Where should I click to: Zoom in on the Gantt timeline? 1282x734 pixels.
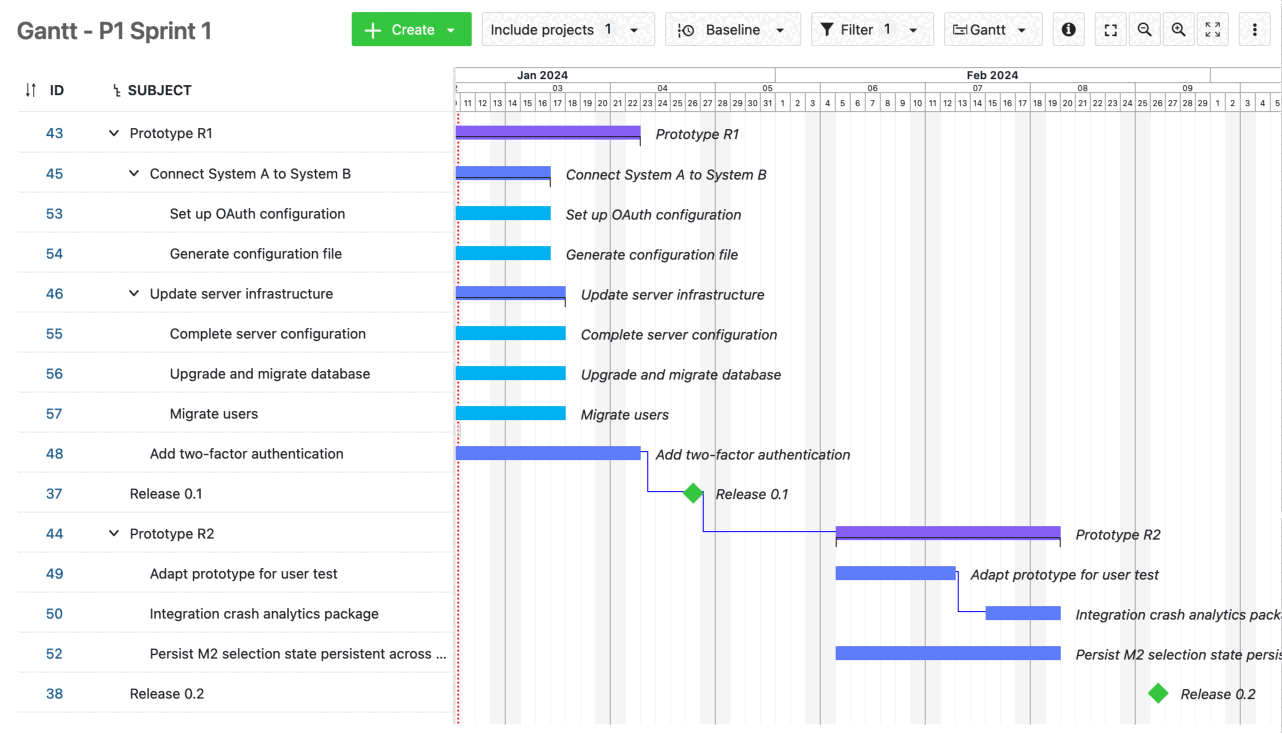1178,29
